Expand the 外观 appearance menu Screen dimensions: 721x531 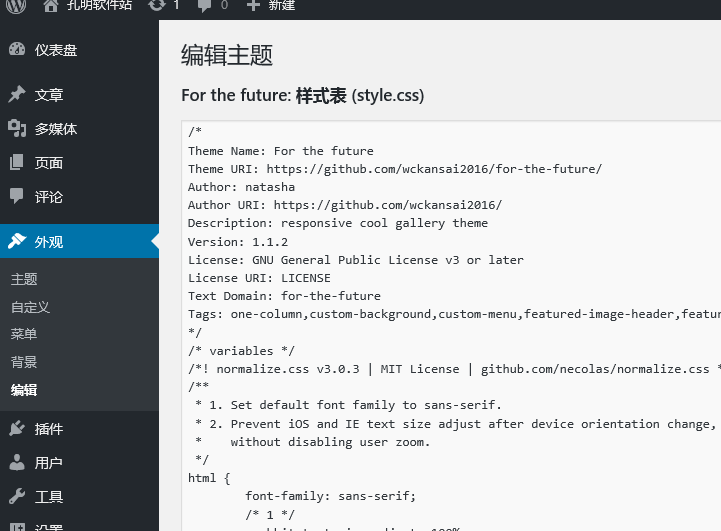[49, 242]
